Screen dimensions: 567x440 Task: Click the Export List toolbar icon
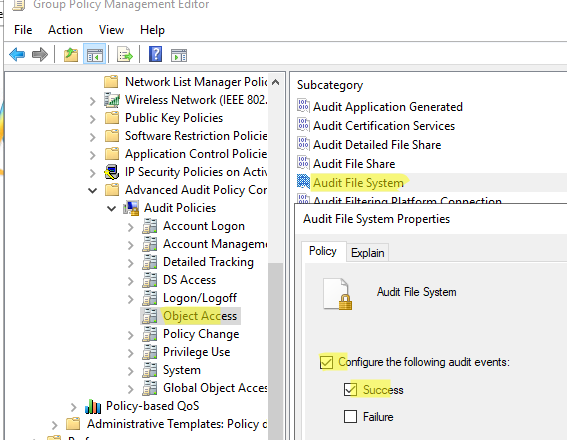pos(125,55)
